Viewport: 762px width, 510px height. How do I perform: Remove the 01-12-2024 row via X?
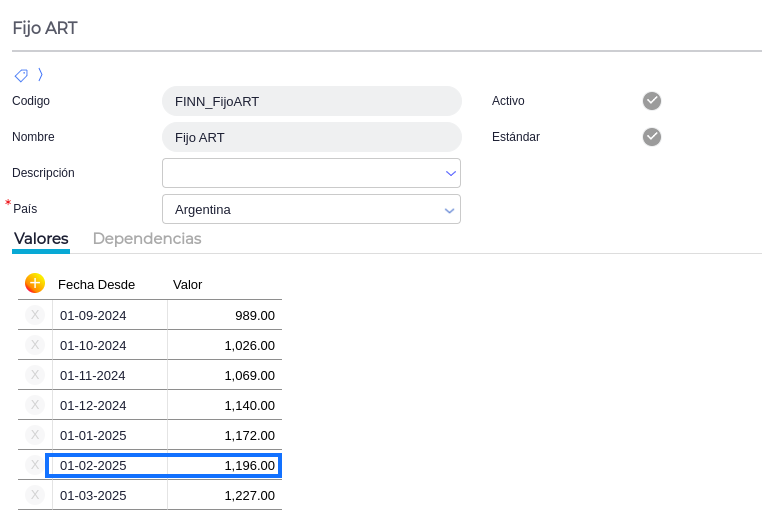35,405
